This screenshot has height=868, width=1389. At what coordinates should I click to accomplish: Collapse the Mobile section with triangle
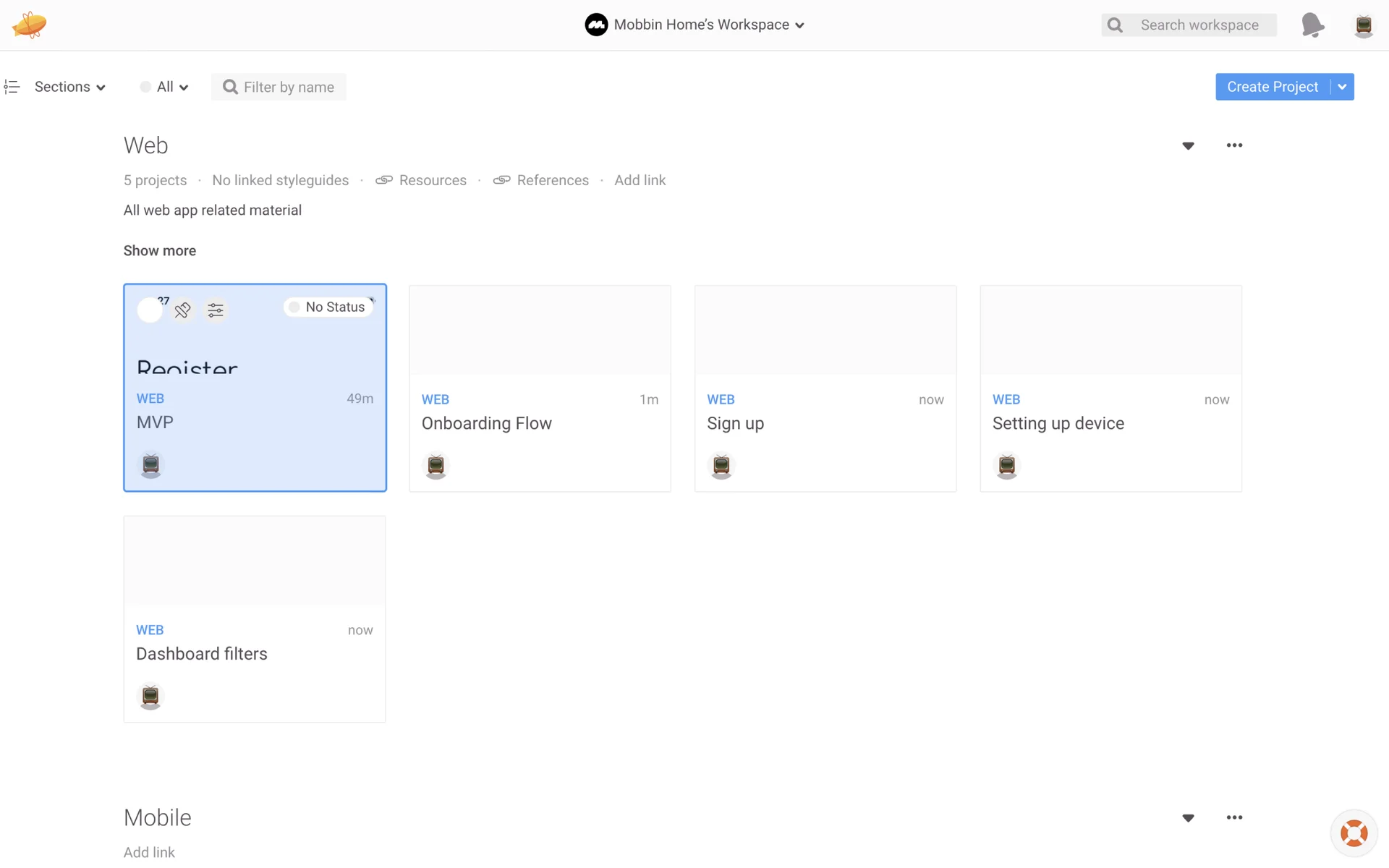tap(1188, 818)
